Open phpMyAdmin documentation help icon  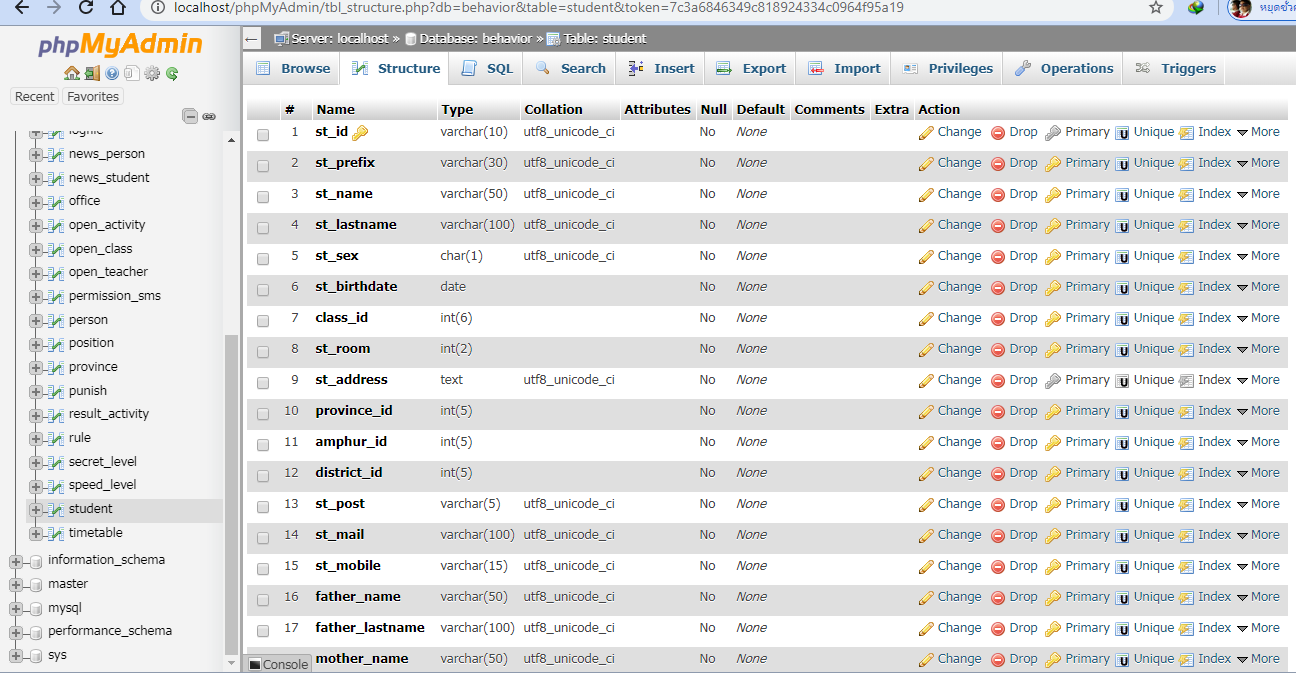click(x=112, y=73)
